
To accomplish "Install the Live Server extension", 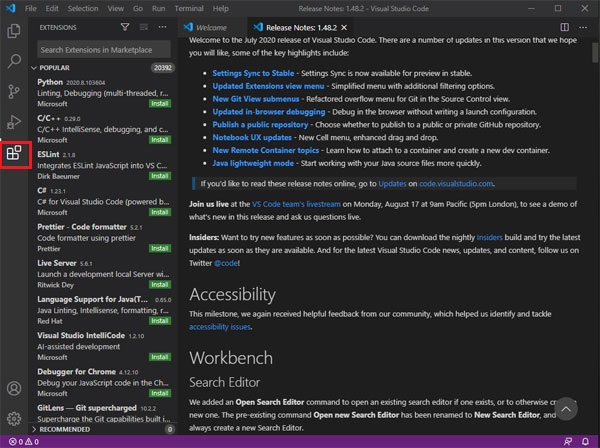I will (160, 285).
